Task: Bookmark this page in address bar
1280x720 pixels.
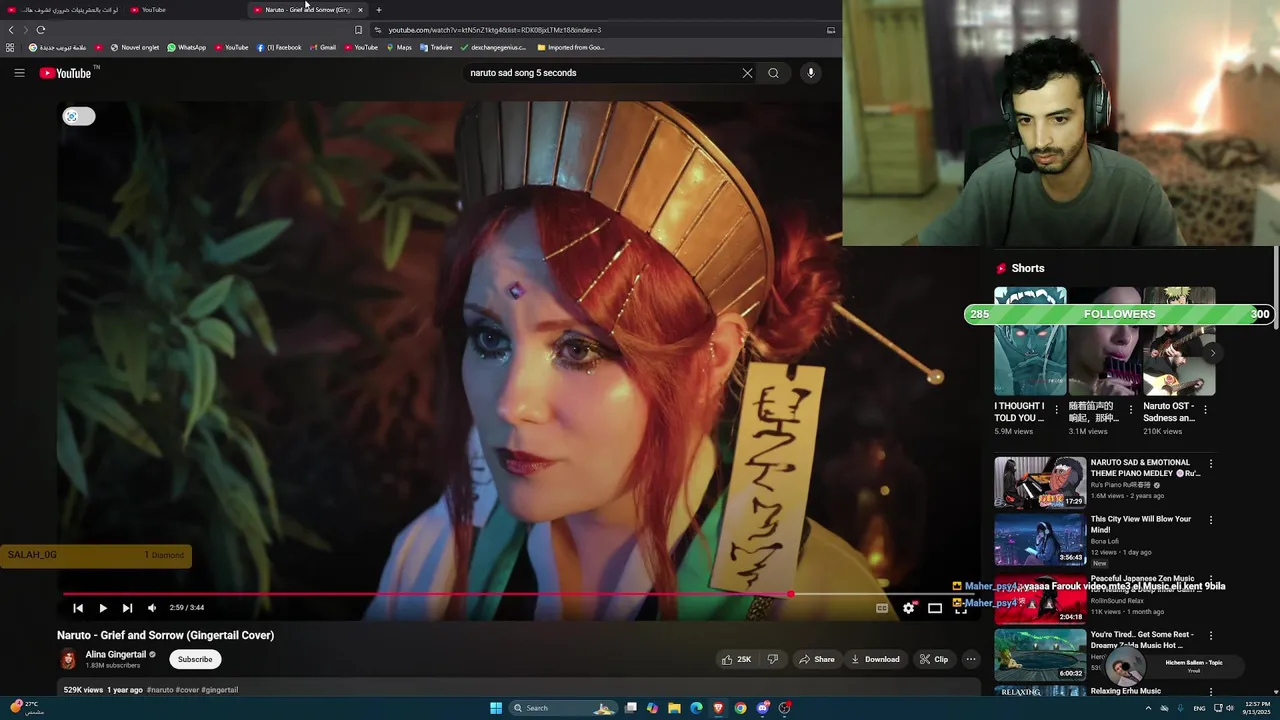Action: click(358, 30)
